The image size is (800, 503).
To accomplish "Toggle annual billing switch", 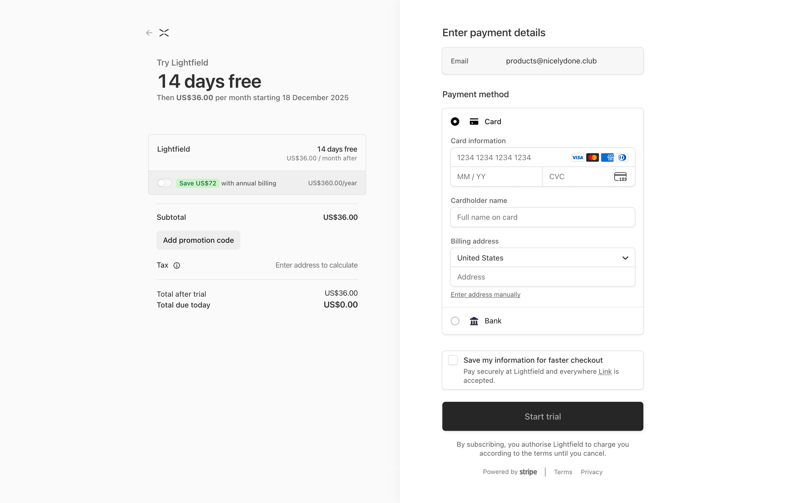I will click(x=165, y=183).
